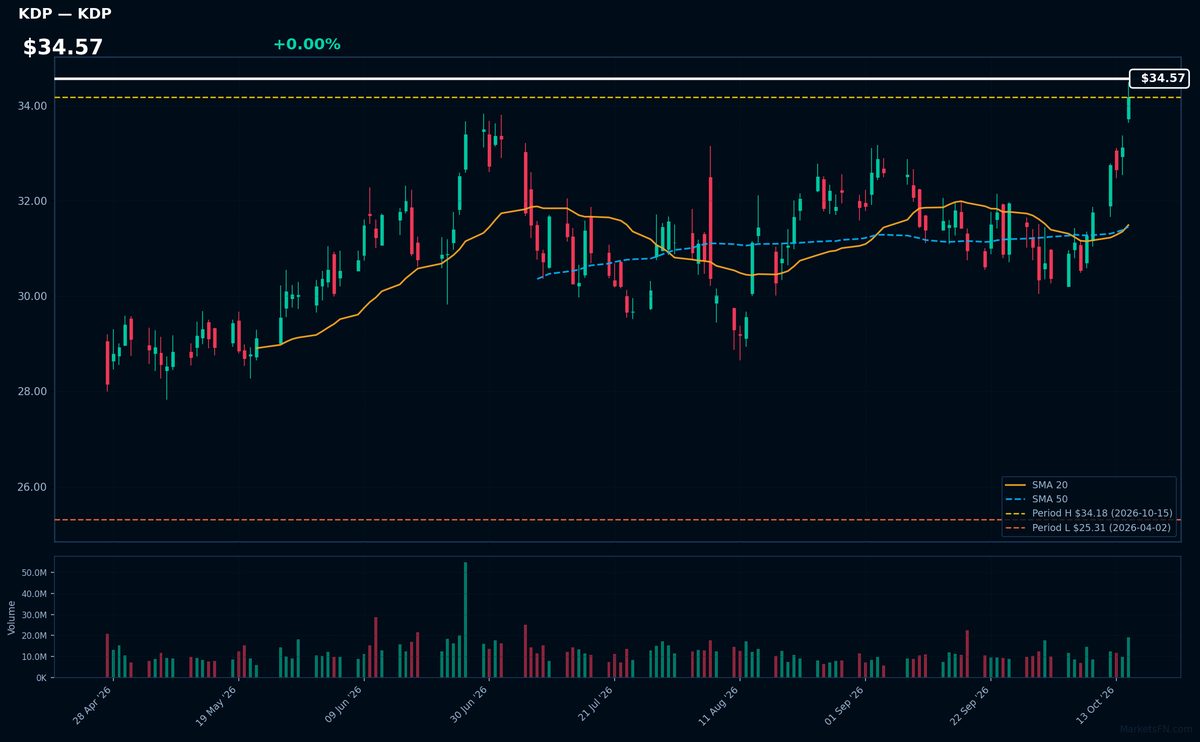The height and width of the screenshot is (742, 1200).
Task: Click the 28 Apr '26 date label
Action: coord(93,705)
